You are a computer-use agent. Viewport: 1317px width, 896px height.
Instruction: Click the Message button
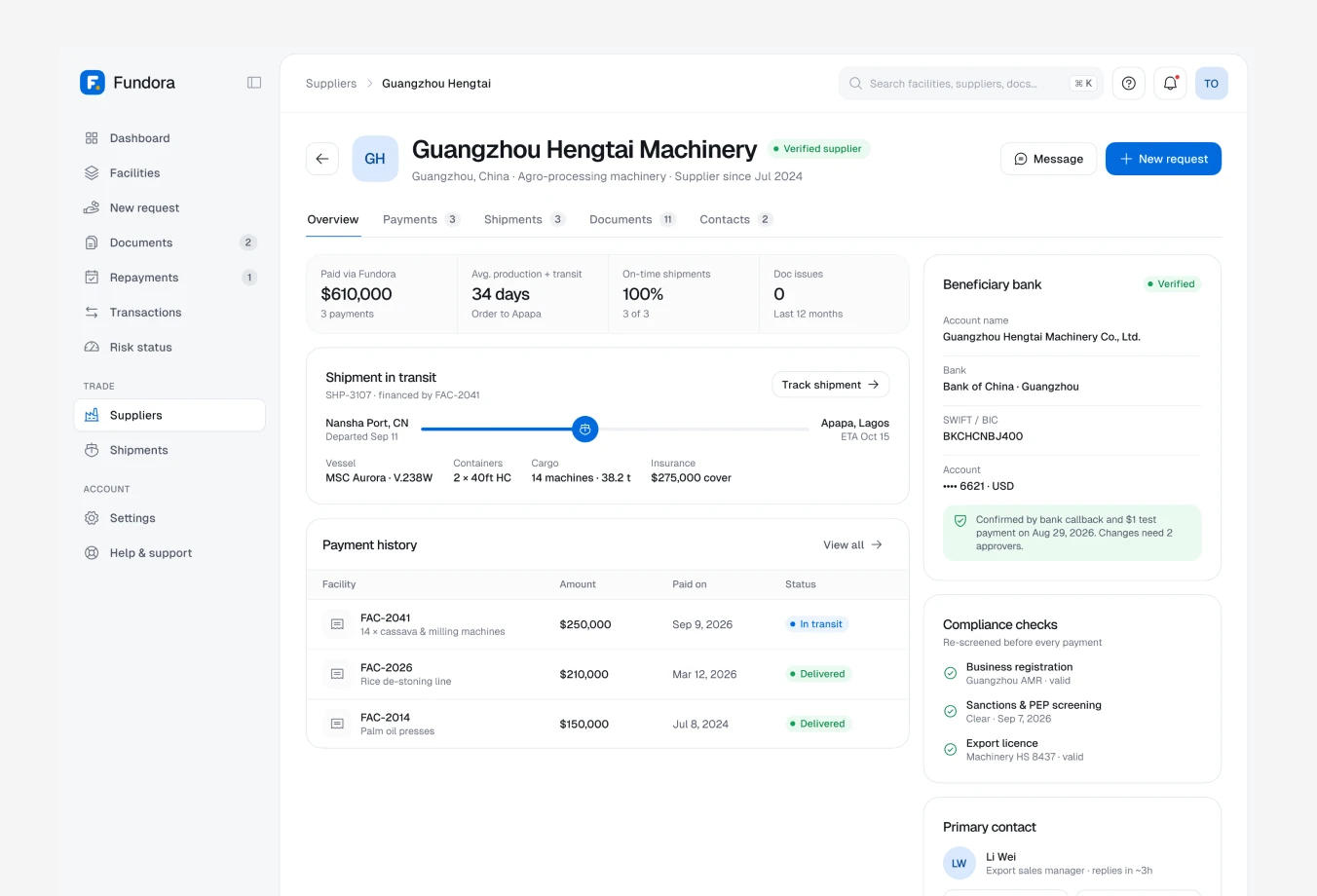point(1049,159)
